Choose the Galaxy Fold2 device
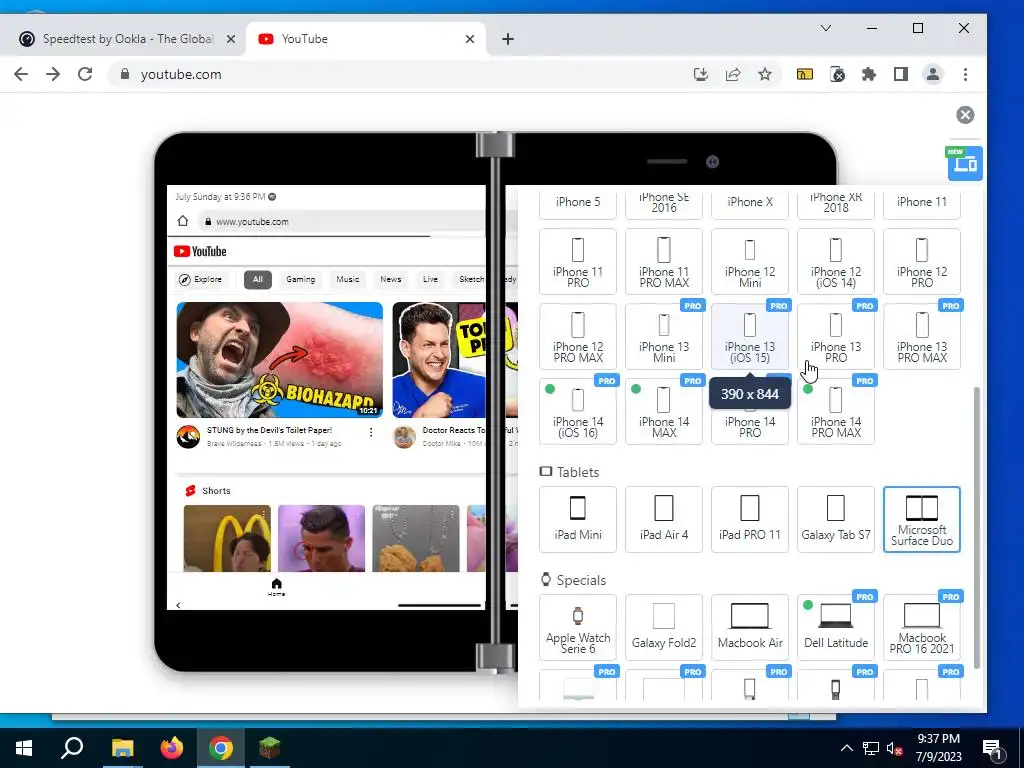The image size is (1024, 768). point(664,627)
